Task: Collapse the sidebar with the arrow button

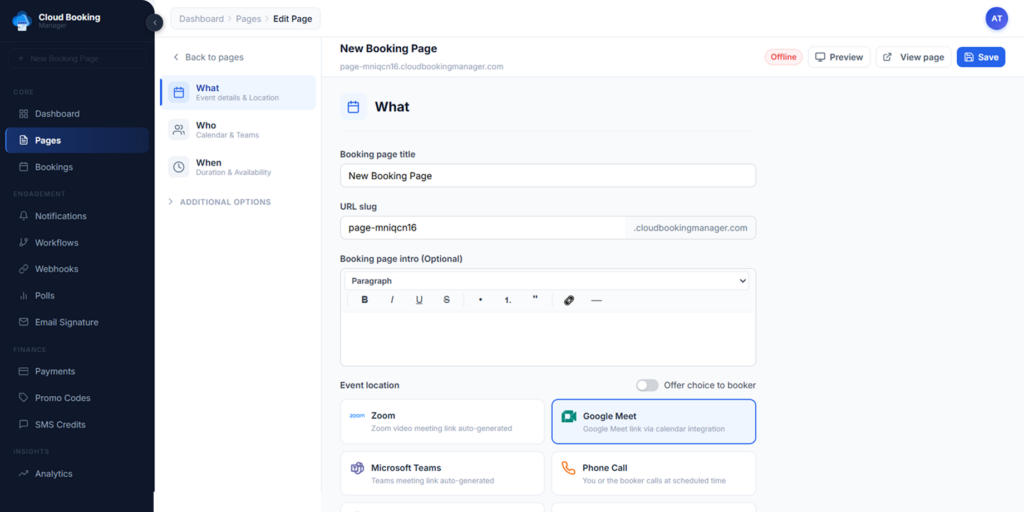Action: tap(155, 23)
